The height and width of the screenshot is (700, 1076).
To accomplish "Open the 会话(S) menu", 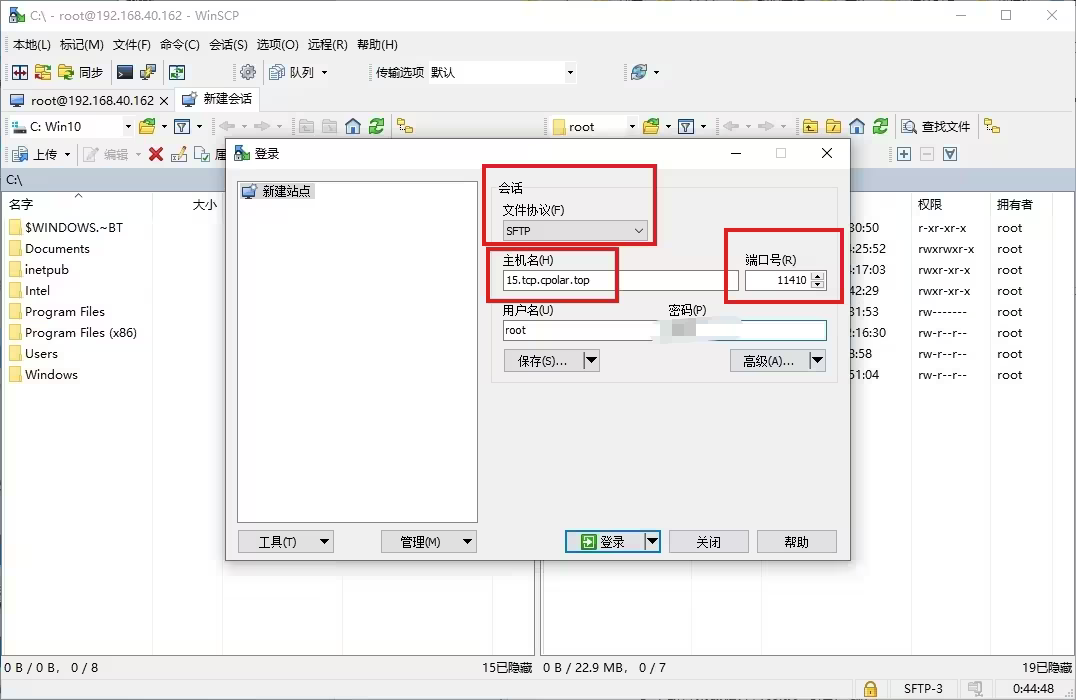I will point(229,45).
